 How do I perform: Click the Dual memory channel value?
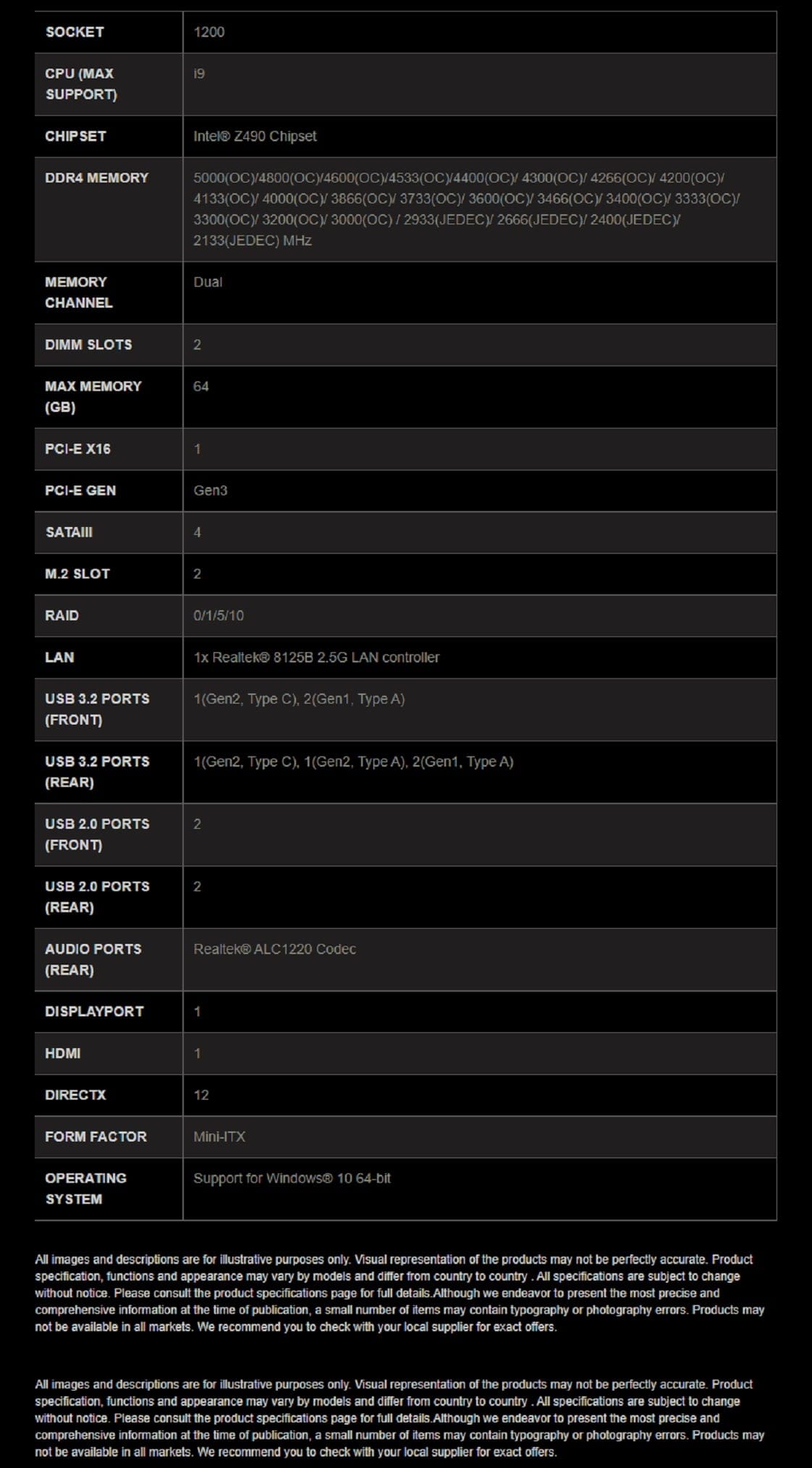tap(208, 282)
